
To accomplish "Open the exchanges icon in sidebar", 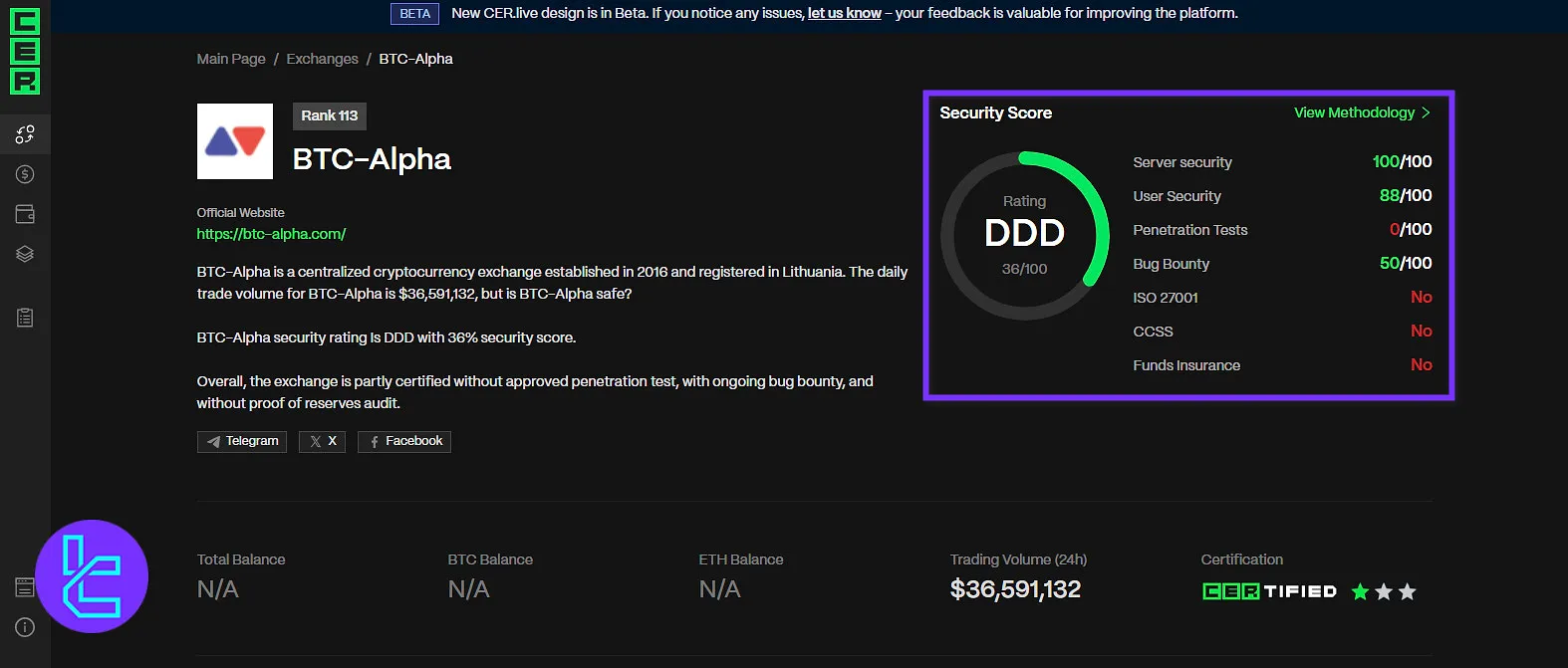I will pyautogui.click(x=25, y=134).
